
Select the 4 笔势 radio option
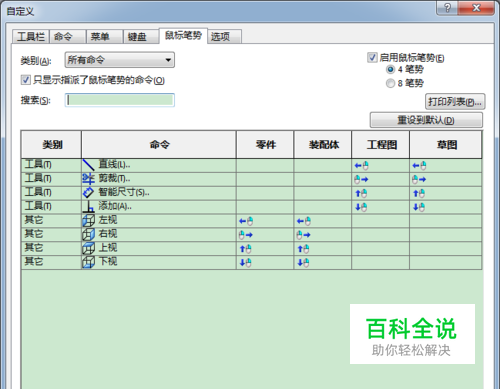pos(390,69)
